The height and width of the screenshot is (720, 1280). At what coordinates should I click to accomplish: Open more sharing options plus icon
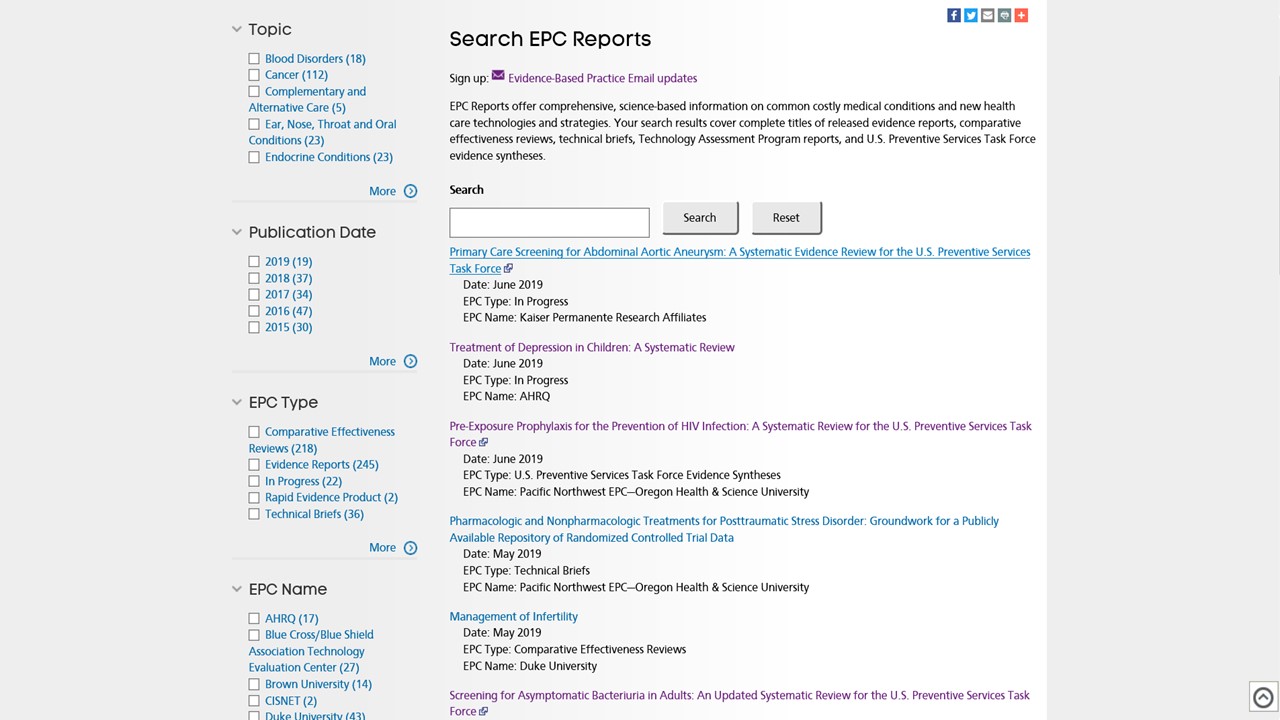[x=1021, y=15]
